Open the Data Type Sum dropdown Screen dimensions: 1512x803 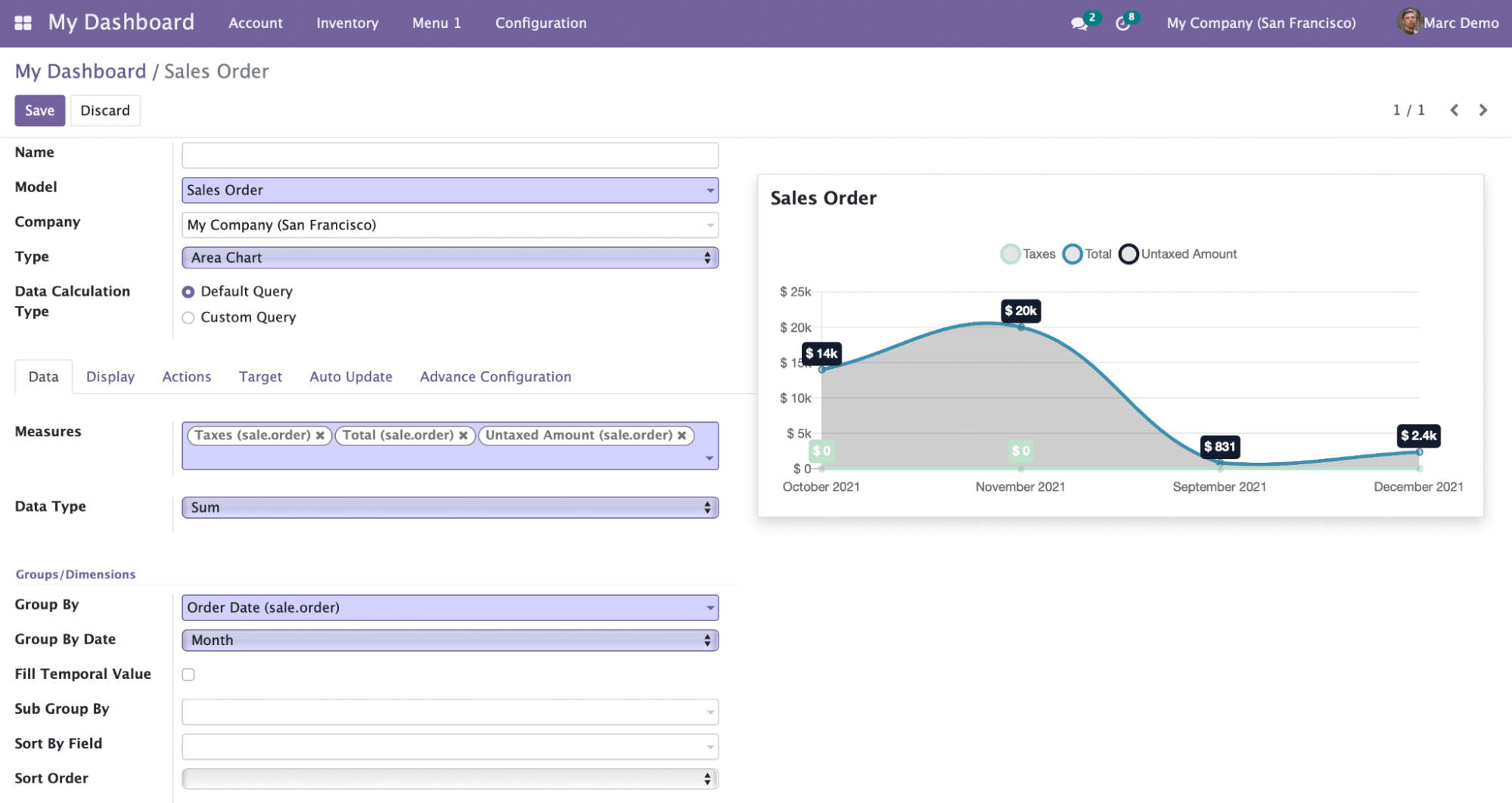click(450, 507)
